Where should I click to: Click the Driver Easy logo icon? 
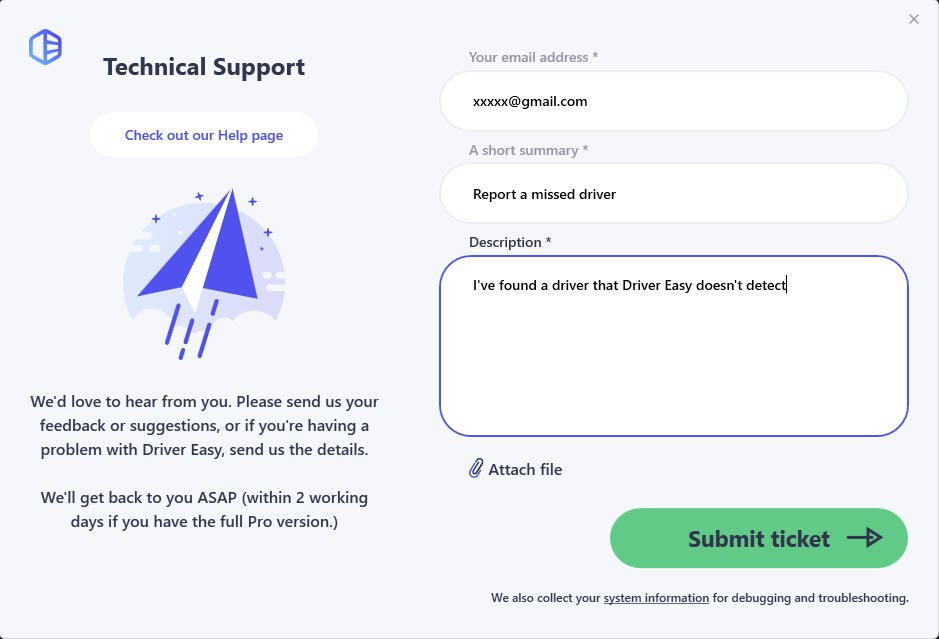46,47
